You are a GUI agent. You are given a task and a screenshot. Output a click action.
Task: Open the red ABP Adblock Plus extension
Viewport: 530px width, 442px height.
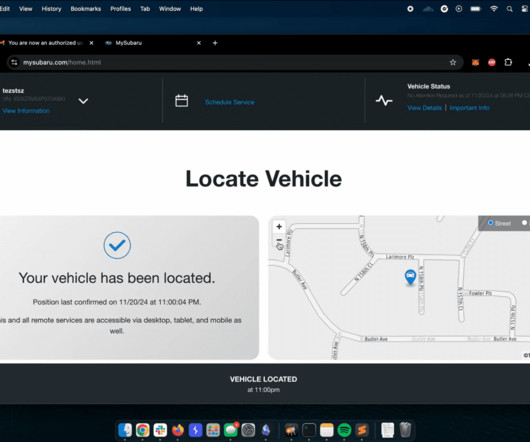(x=491, y=62)
